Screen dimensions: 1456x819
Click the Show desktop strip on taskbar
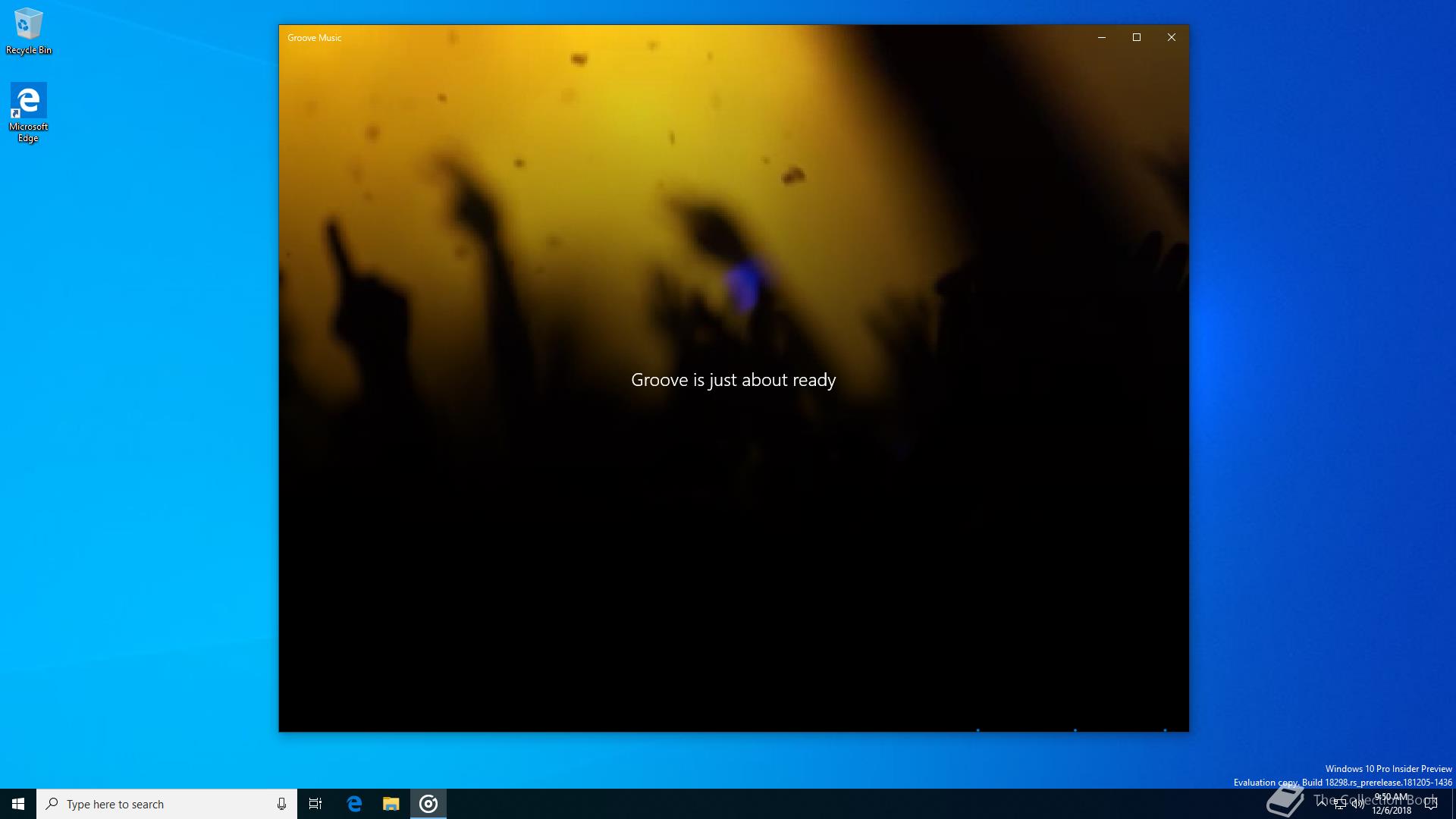(x=1453, y=804)
